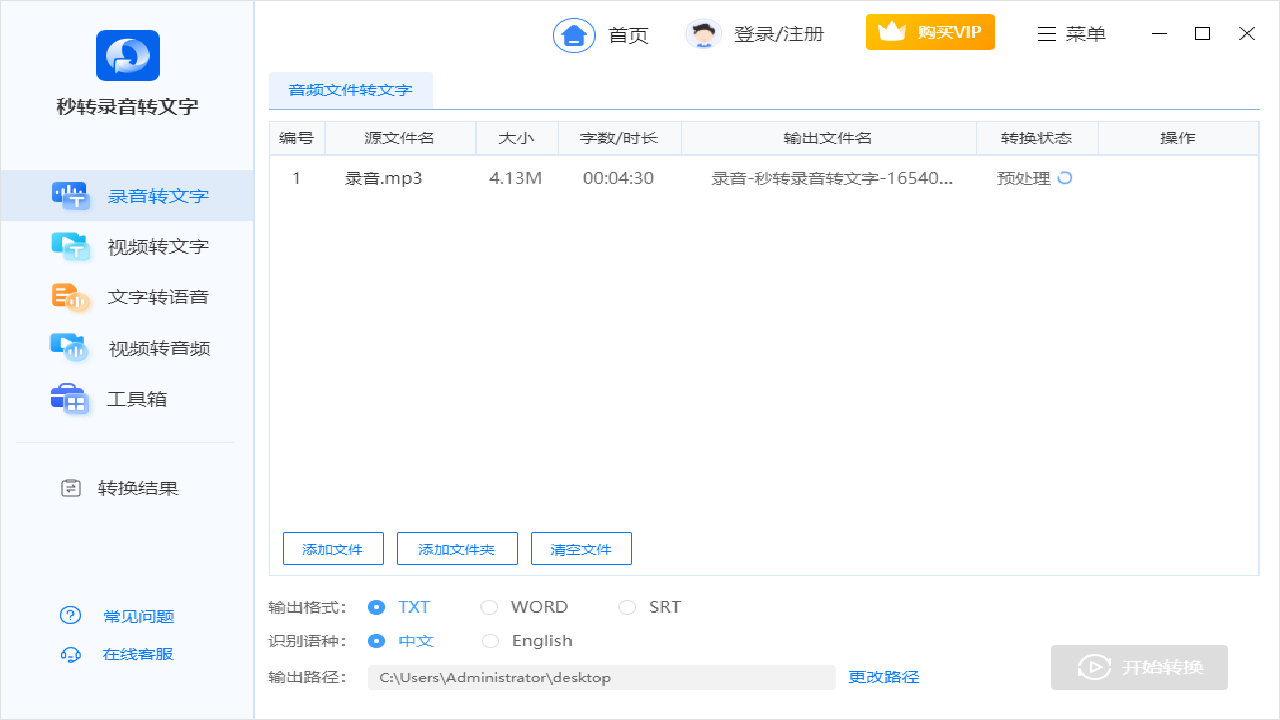Click 添加文件 to add files
The width and height of the screenshot is (1280, 720).
coord(333,548)
